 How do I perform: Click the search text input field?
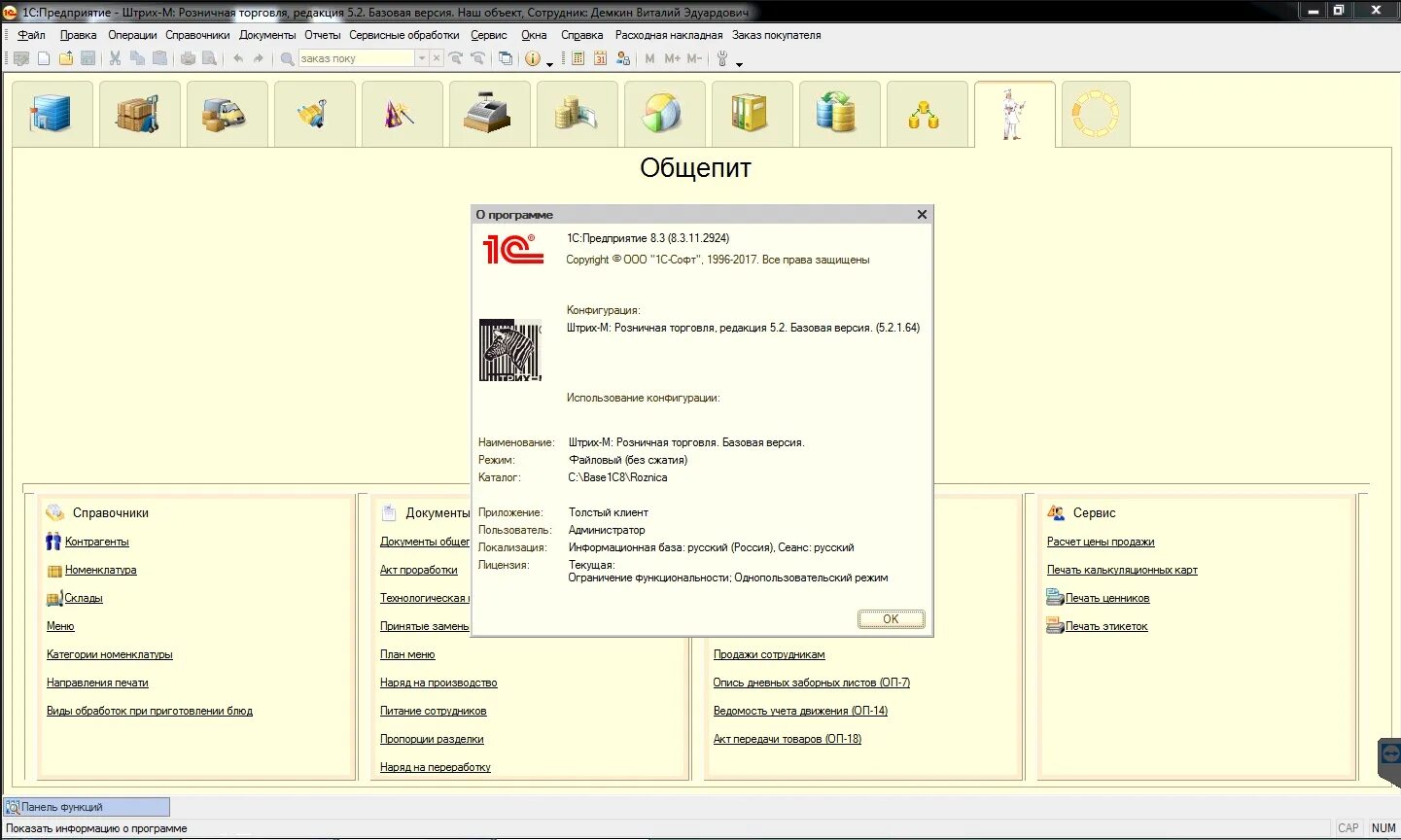357,58
